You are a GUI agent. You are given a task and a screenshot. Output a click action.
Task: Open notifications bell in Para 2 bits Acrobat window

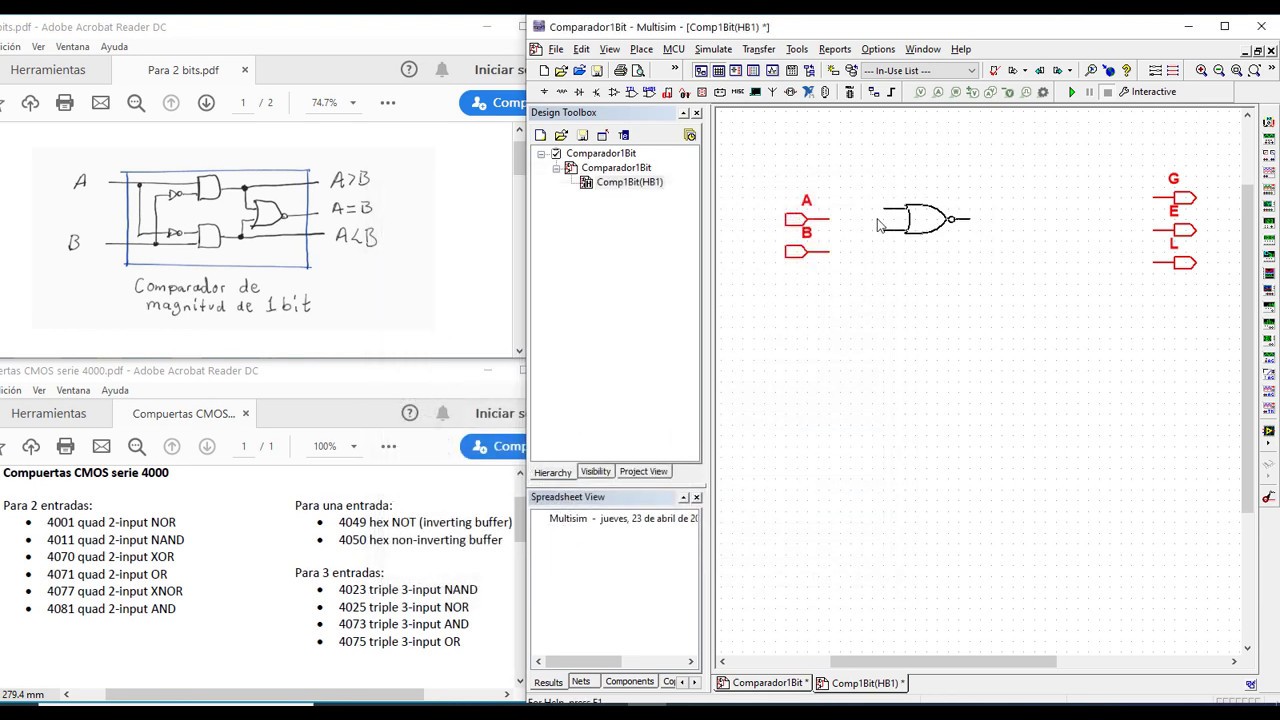pyautogui.click(x=442, y=69)
